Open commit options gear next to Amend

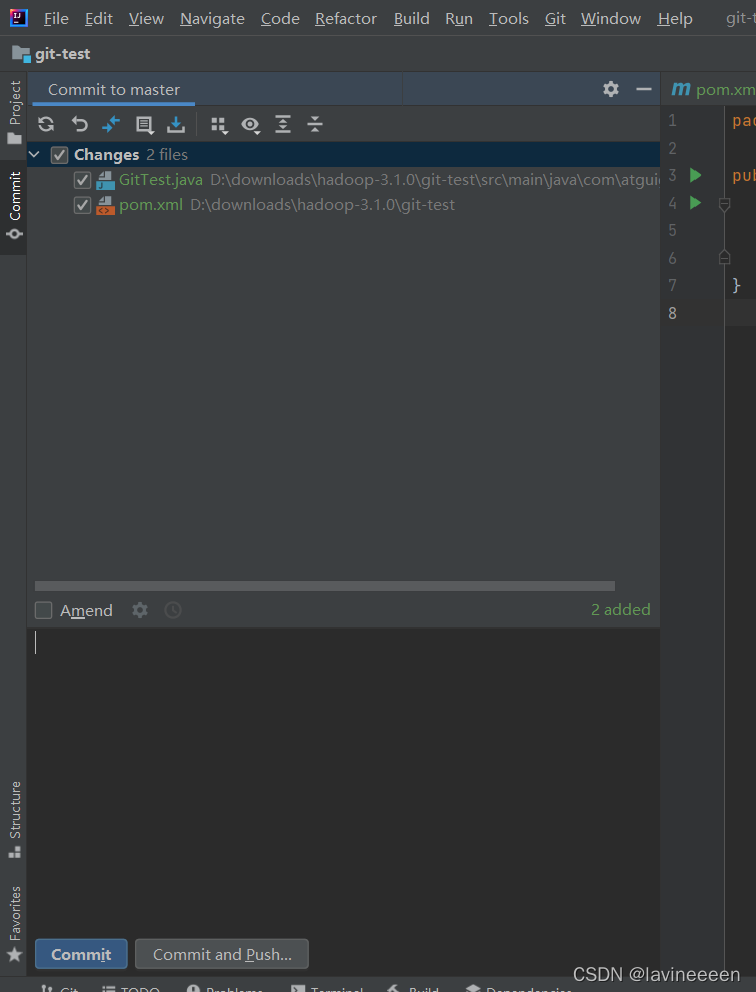point(140,610)
